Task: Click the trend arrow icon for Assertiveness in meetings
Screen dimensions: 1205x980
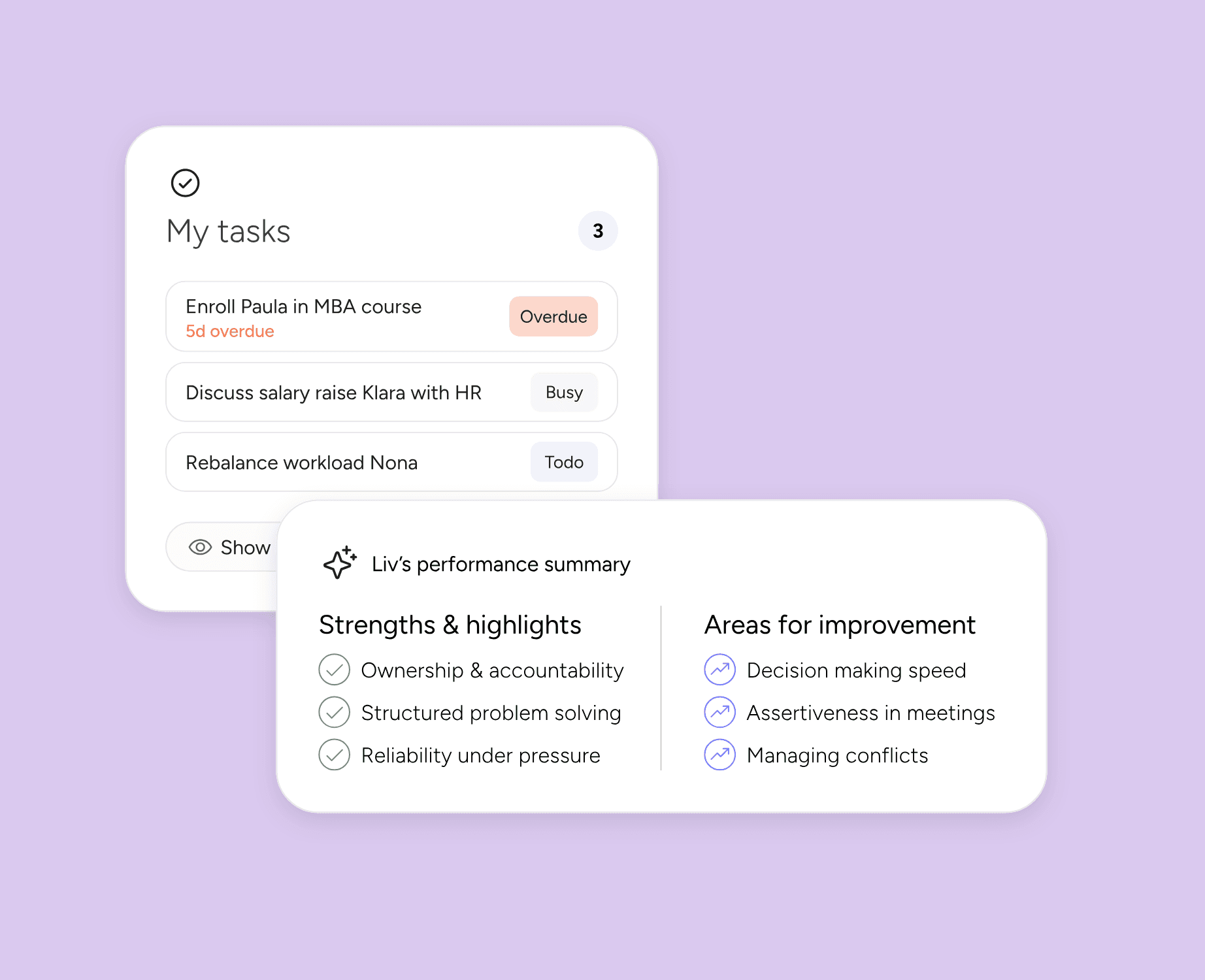Action: [719, 712]
